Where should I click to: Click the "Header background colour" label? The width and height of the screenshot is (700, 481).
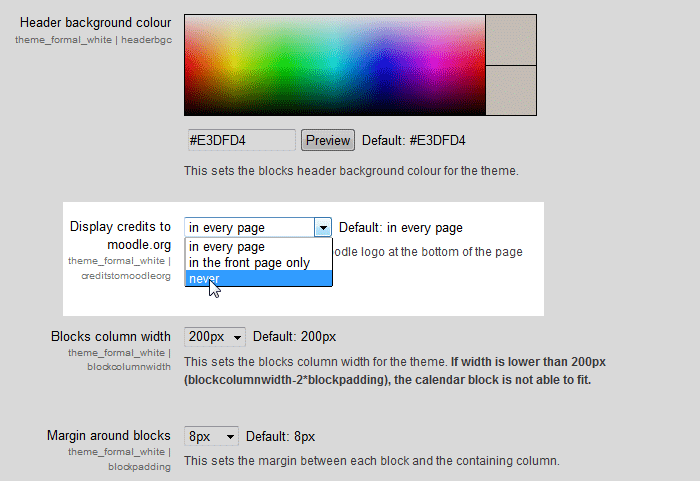(95, 22)
